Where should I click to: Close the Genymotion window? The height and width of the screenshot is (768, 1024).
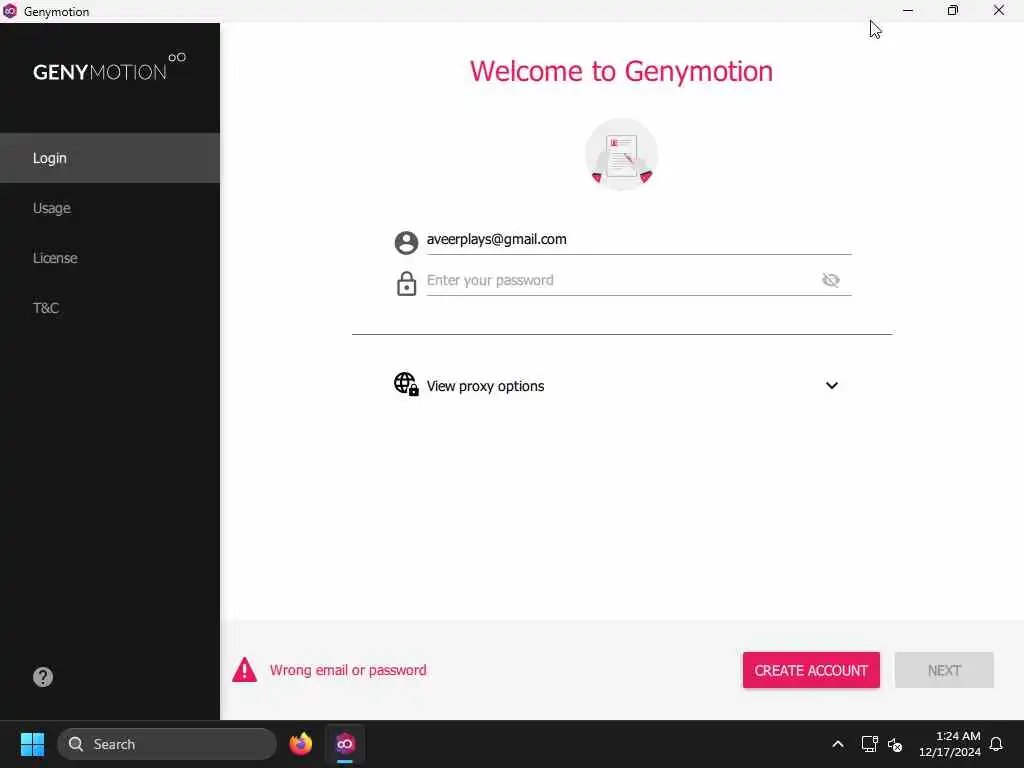tap(999, 10)
